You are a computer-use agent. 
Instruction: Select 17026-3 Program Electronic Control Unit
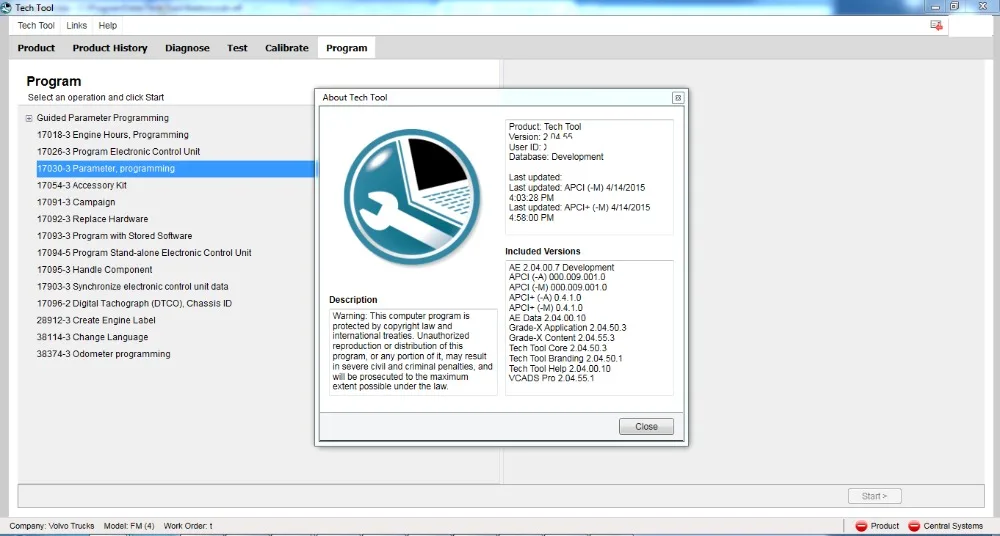point(118,152)
